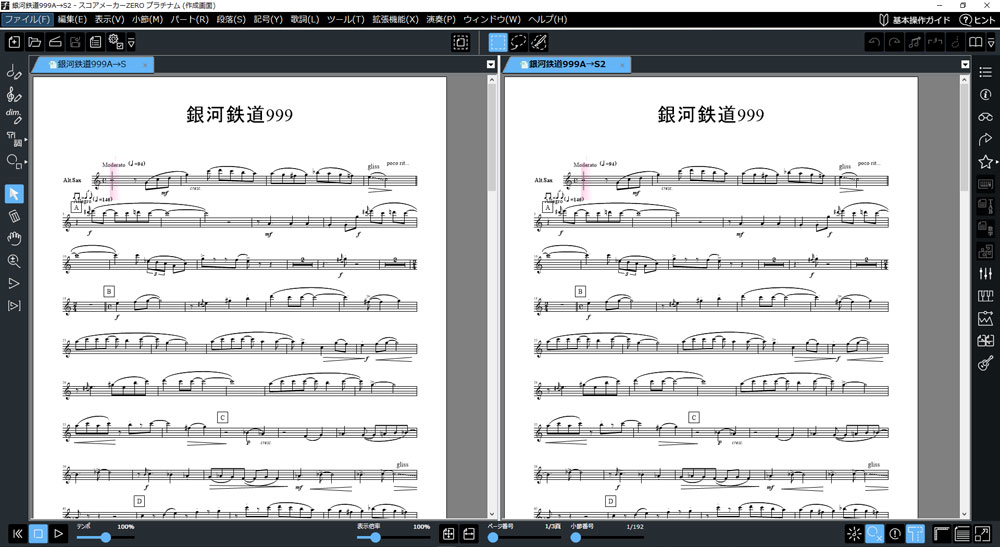Select the lasso selection tool
This screenshot has height=547, width=1000.
tap(518, 42)
